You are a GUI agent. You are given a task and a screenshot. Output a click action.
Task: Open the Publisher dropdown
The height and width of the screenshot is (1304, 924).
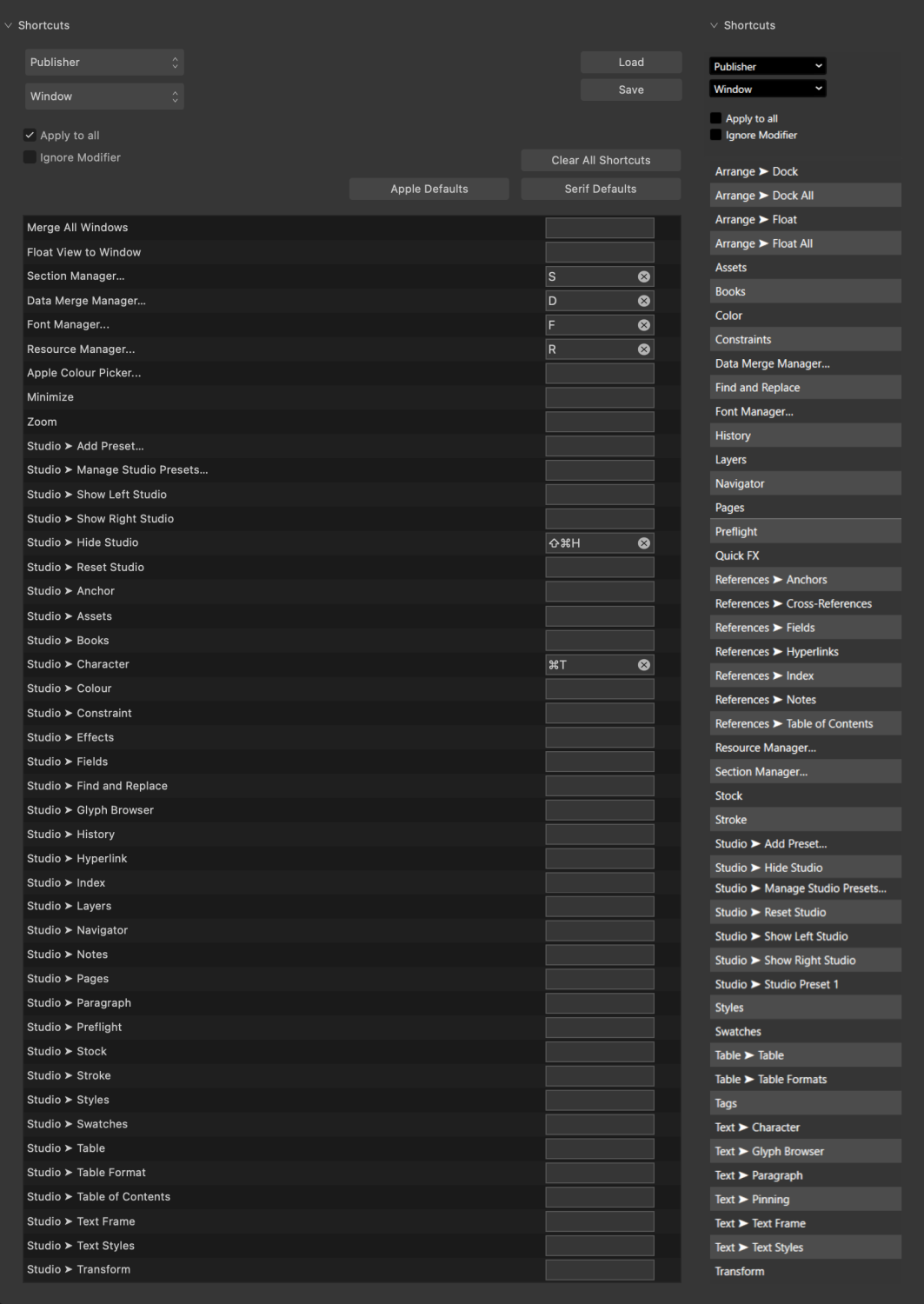(x=104, y=62)
